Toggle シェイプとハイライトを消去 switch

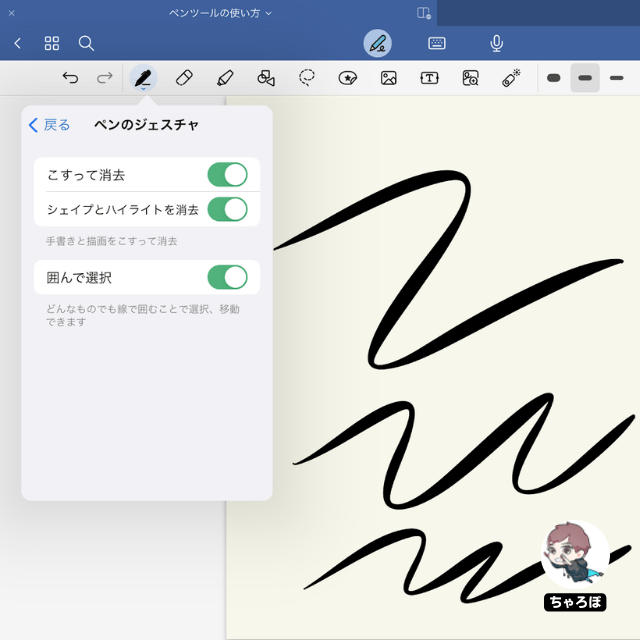pos(227,209)
